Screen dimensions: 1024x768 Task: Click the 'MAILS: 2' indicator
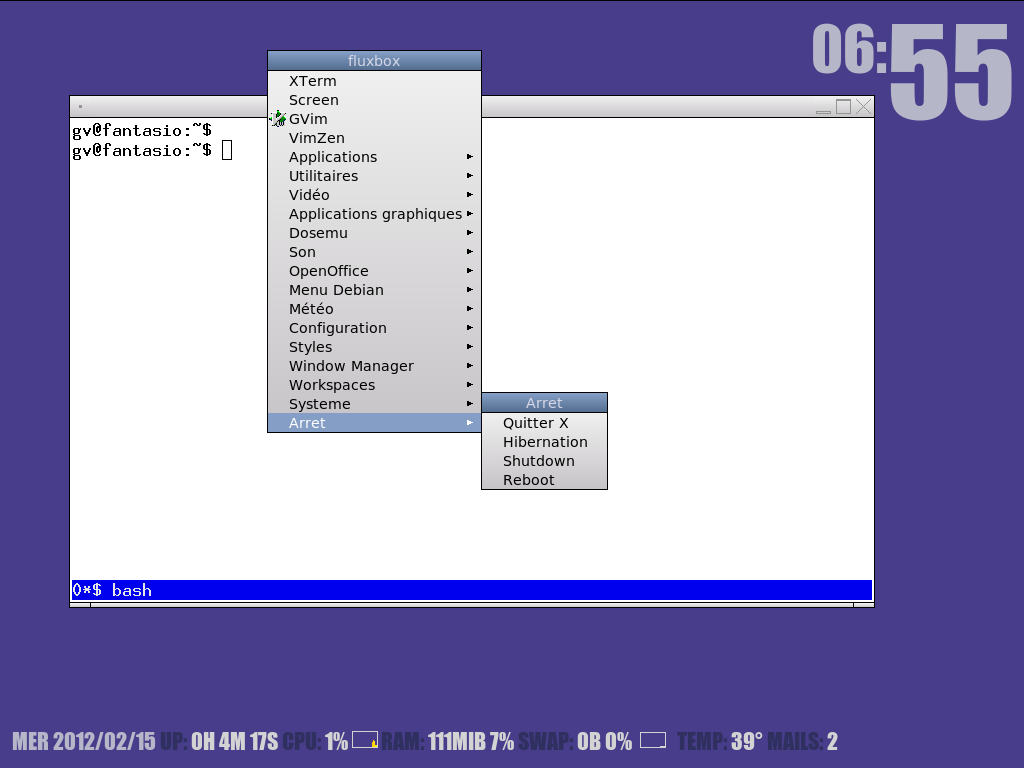point(802,741)
